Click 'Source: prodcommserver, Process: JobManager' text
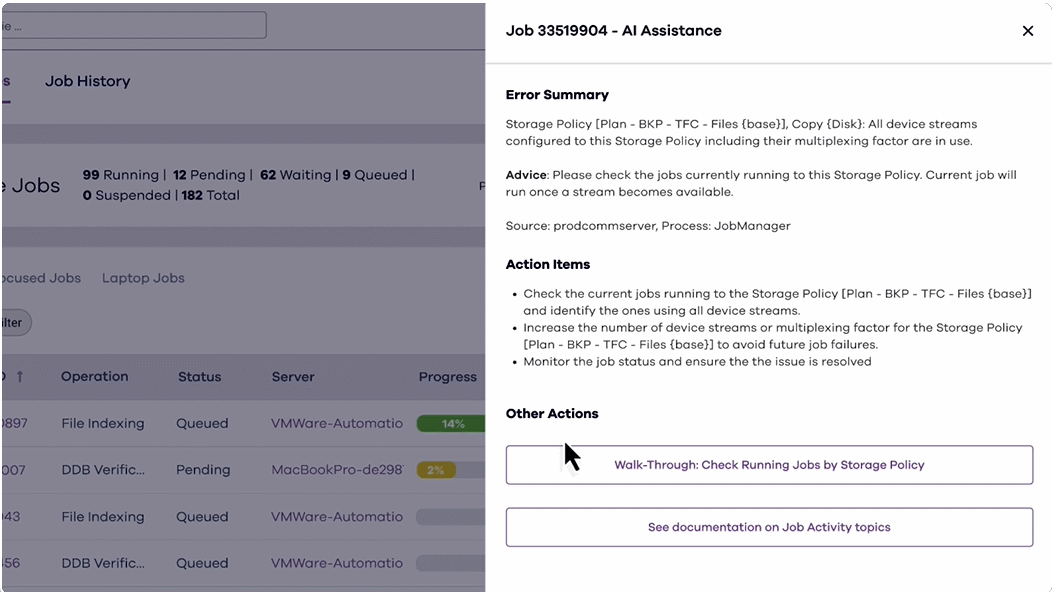The image size is (1052, 592). 648,226
